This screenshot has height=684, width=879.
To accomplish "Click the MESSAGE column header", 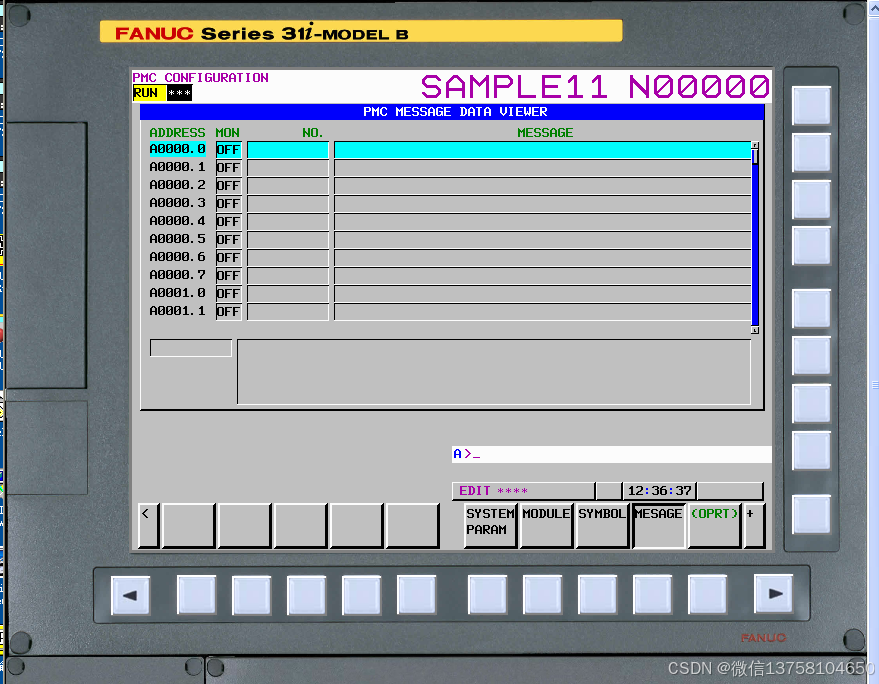I will [545, 133].
